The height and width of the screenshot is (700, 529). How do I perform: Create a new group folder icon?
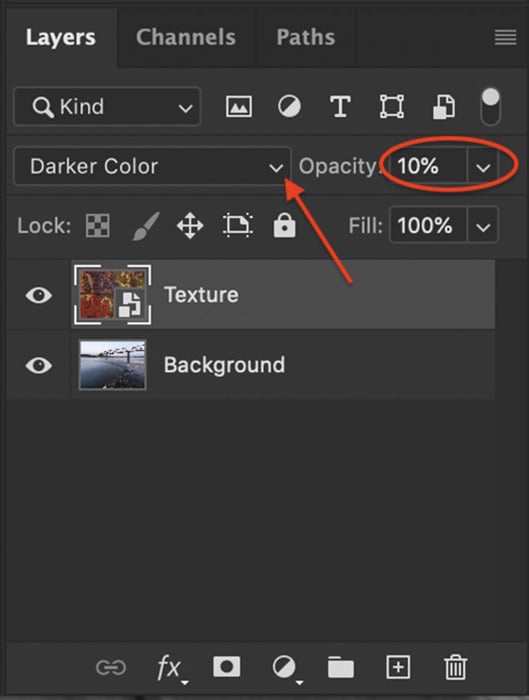point(341,667)
